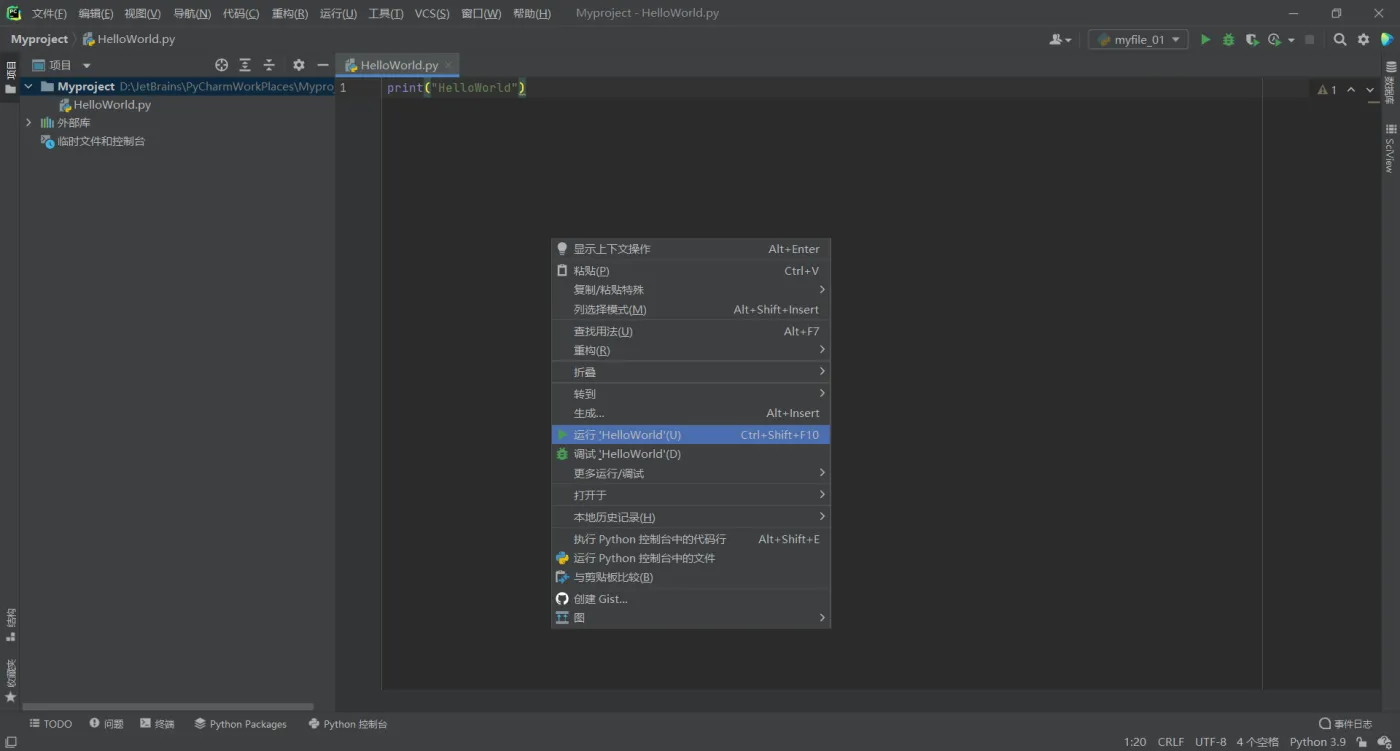Image resolution: width=1400 pixels, height=751 pixels.
Task: Go to previous highlighted problem arrow
Action: point(1351,90)
